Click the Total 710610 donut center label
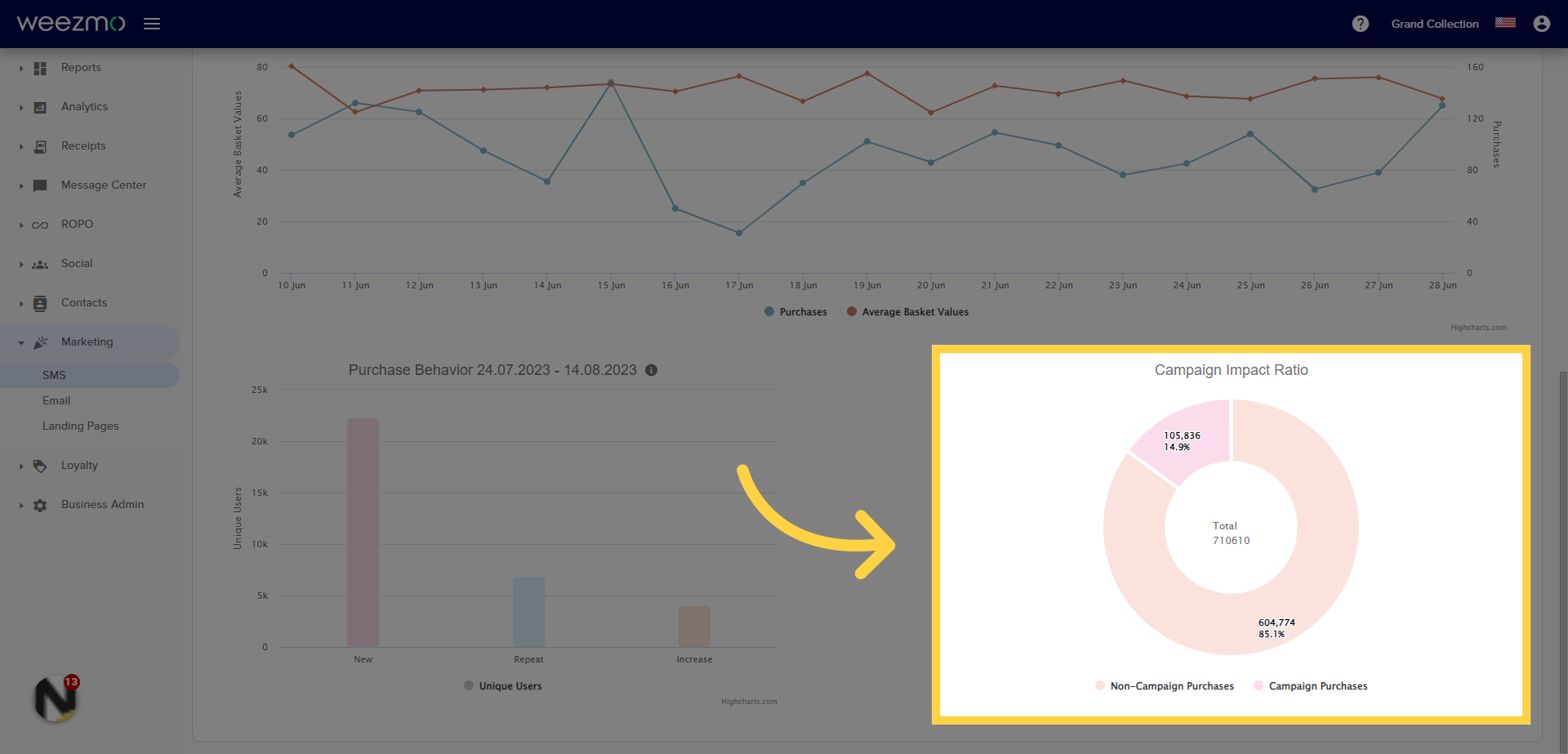The height and width of the screenshot is (754, 1568). tap(1231, 533)
